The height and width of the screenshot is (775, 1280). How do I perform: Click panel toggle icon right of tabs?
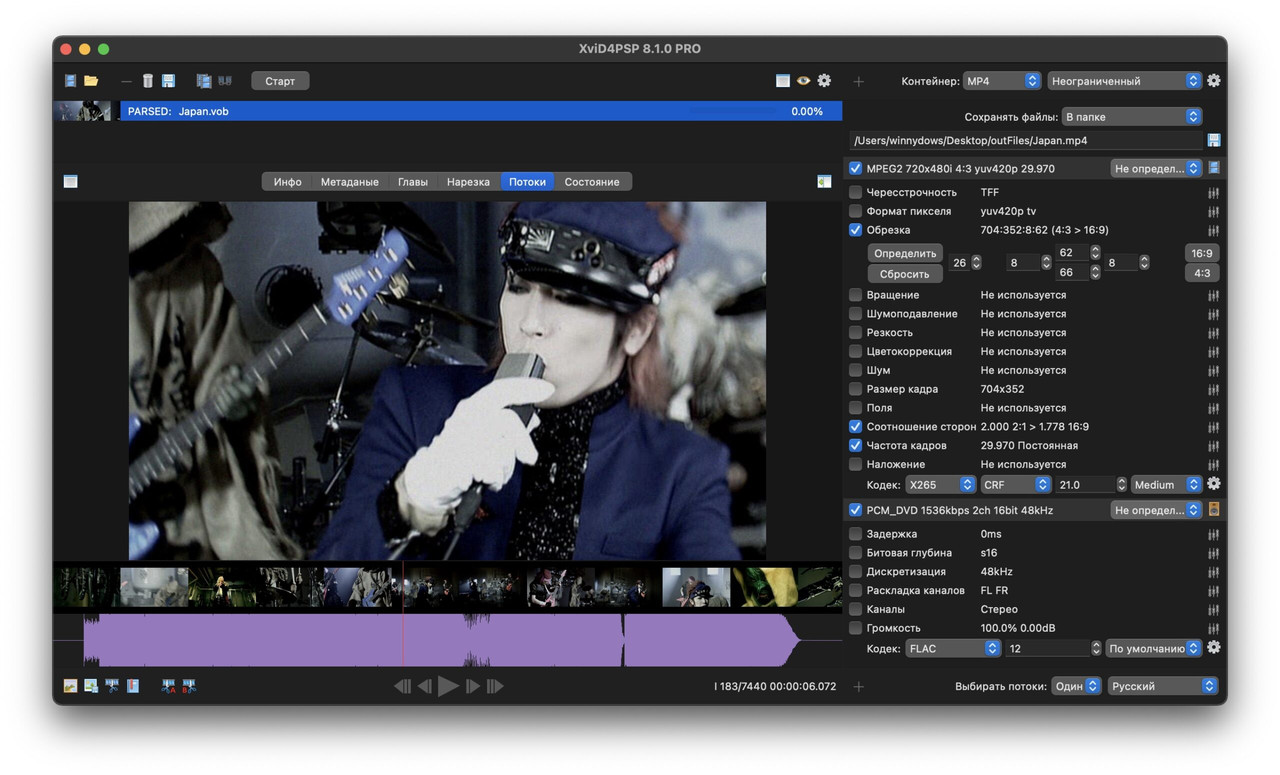click(824, 182)
